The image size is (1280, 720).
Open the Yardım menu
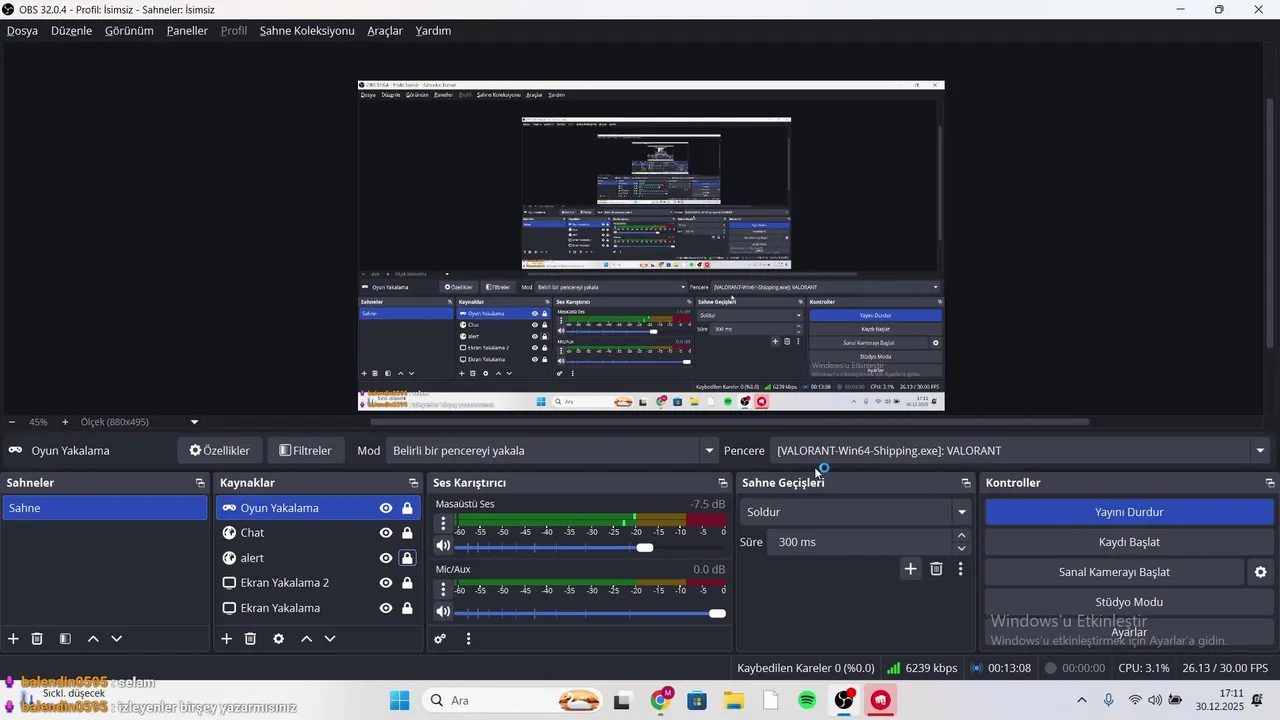(x=433, y=31)
